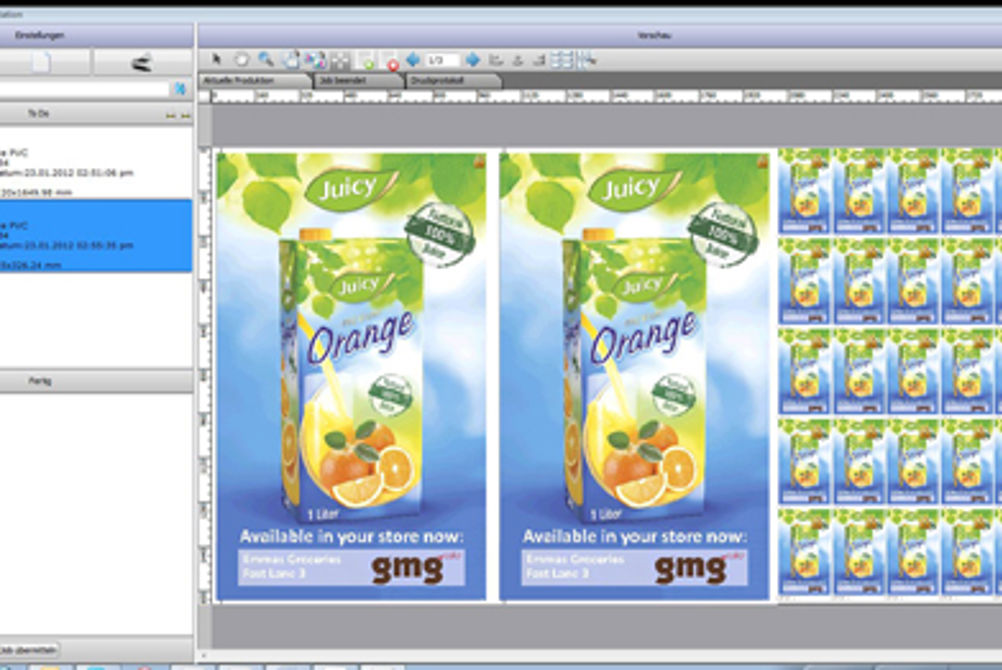Select the top-left small poster tile in the grid
This screenshot has width=1002, height=670.
[x=804, y=191]
